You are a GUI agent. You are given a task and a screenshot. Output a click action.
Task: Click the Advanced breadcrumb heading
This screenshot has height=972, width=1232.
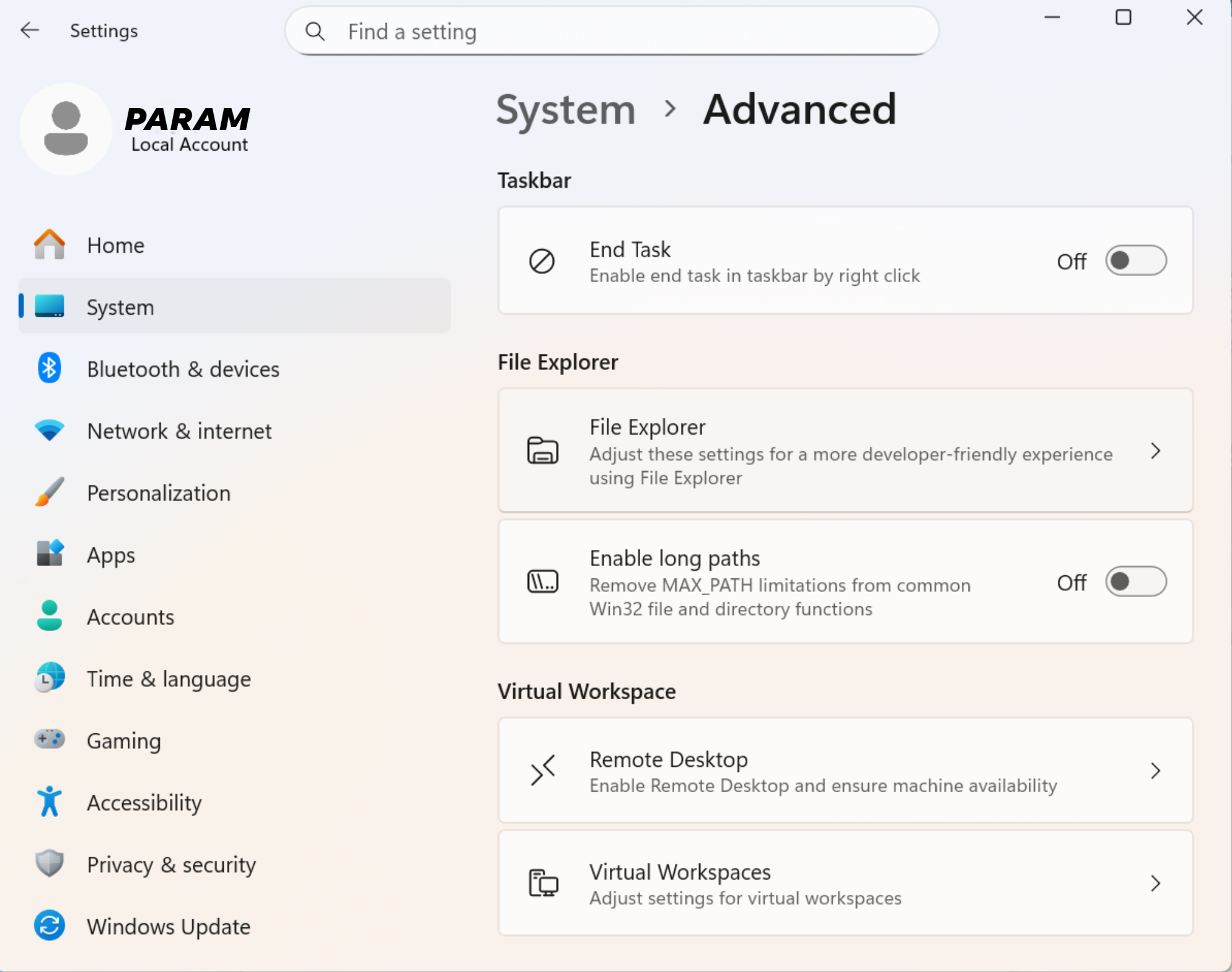(x=800, y=110)
